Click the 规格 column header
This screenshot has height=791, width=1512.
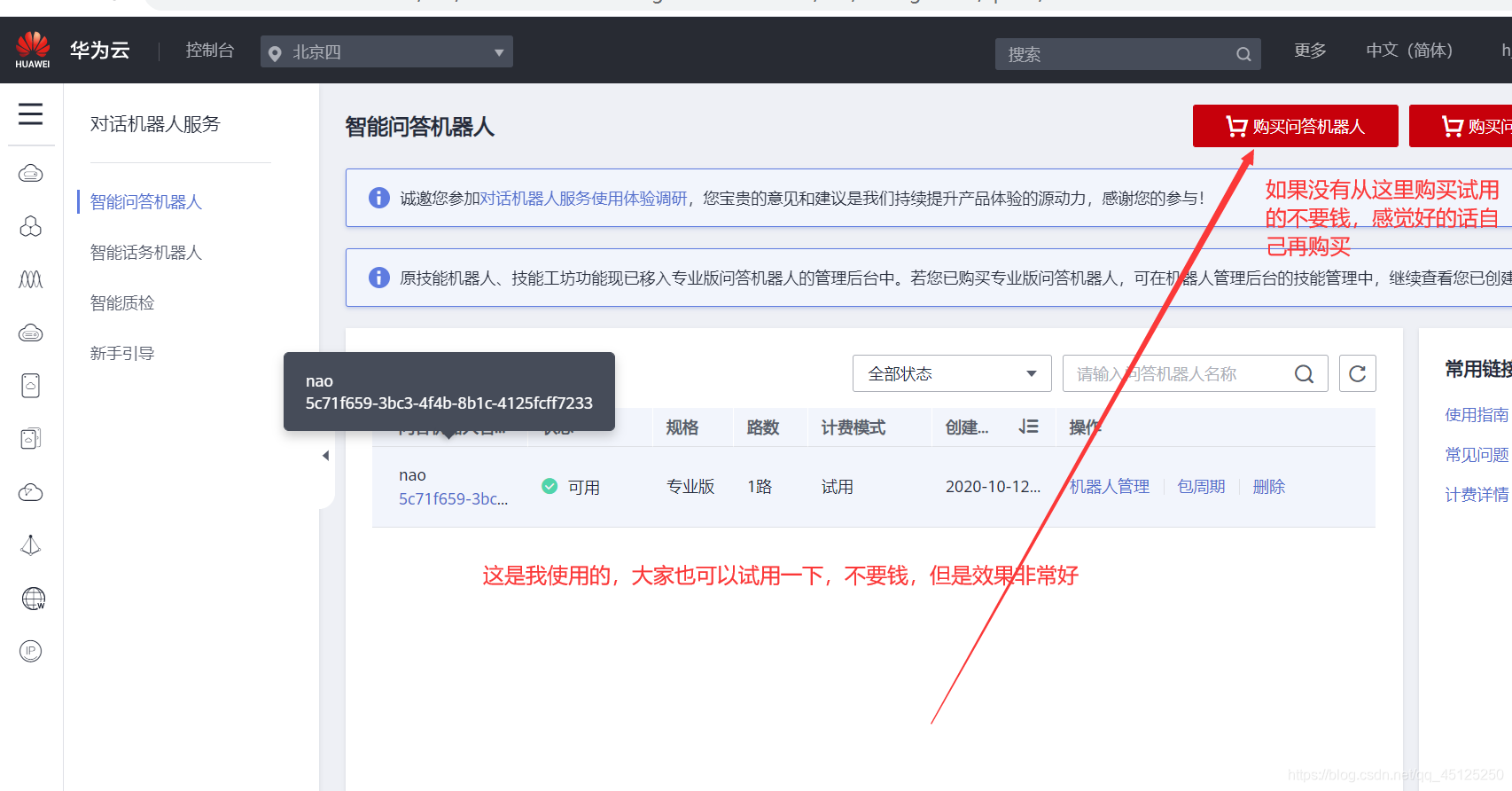(x=682, y=427)
